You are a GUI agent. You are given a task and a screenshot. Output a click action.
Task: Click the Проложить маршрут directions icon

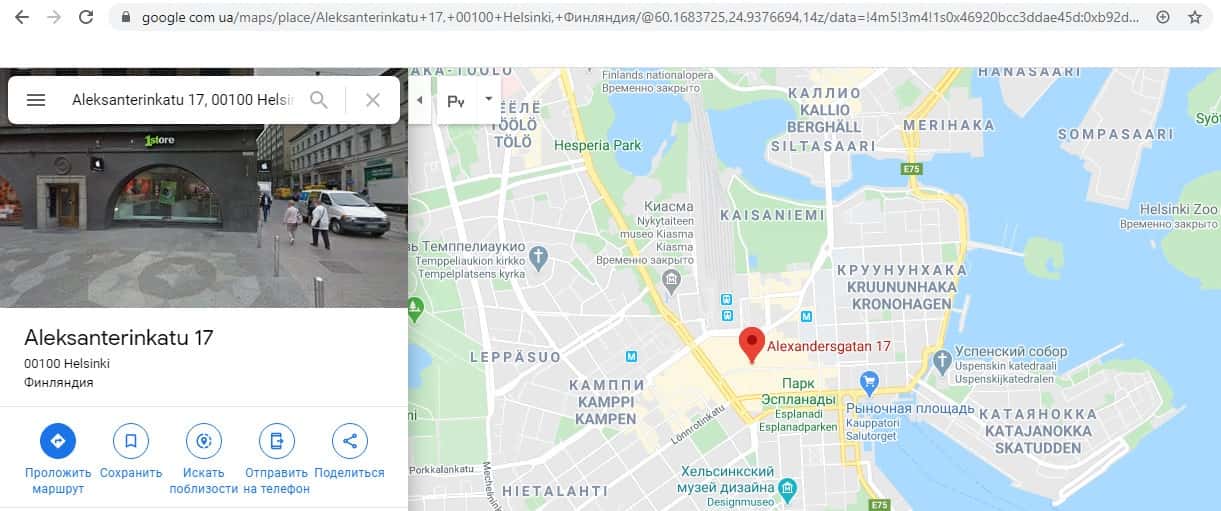[x=58, y=441]
